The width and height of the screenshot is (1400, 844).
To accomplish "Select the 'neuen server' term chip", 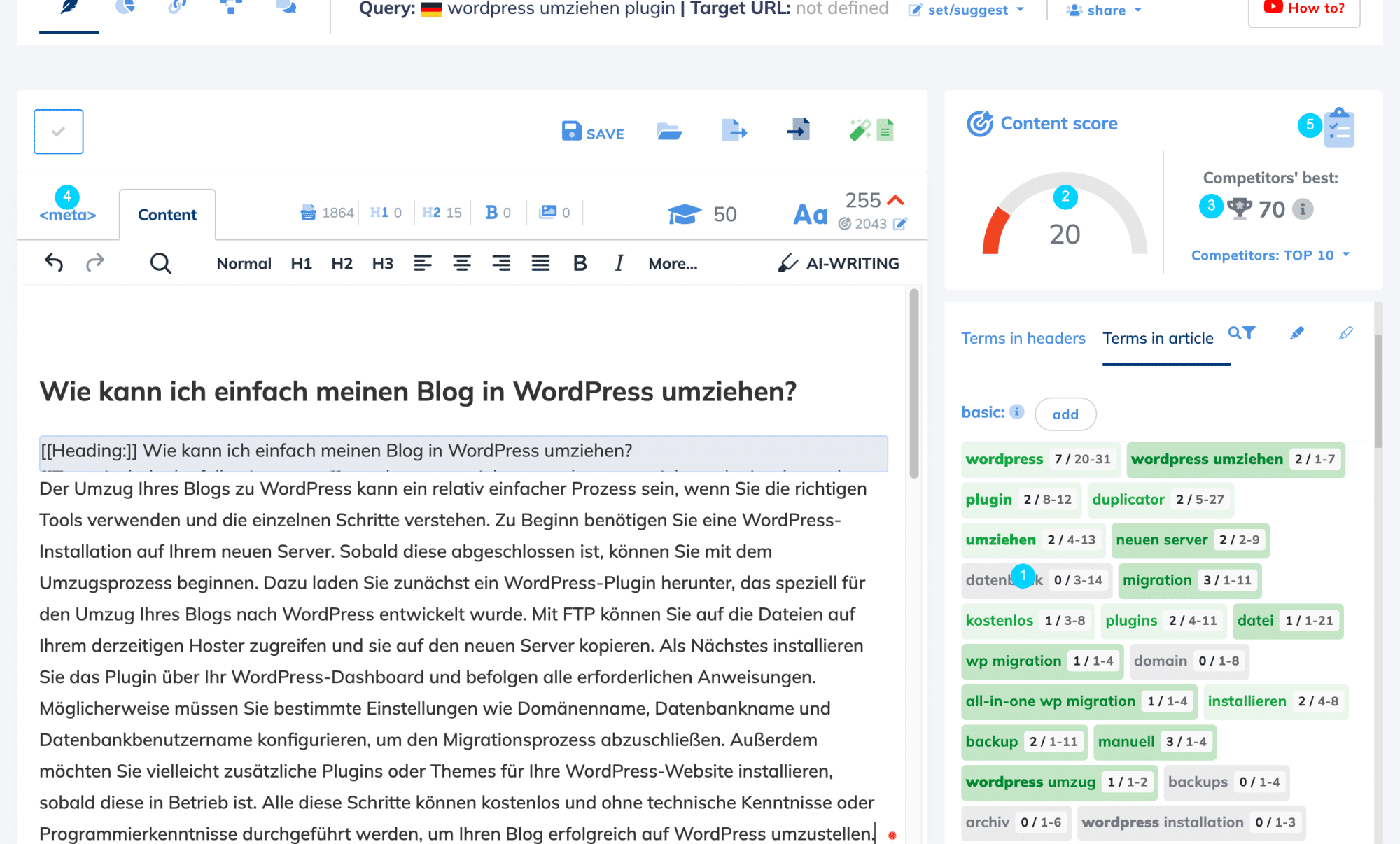I will tap(1190, 540).
